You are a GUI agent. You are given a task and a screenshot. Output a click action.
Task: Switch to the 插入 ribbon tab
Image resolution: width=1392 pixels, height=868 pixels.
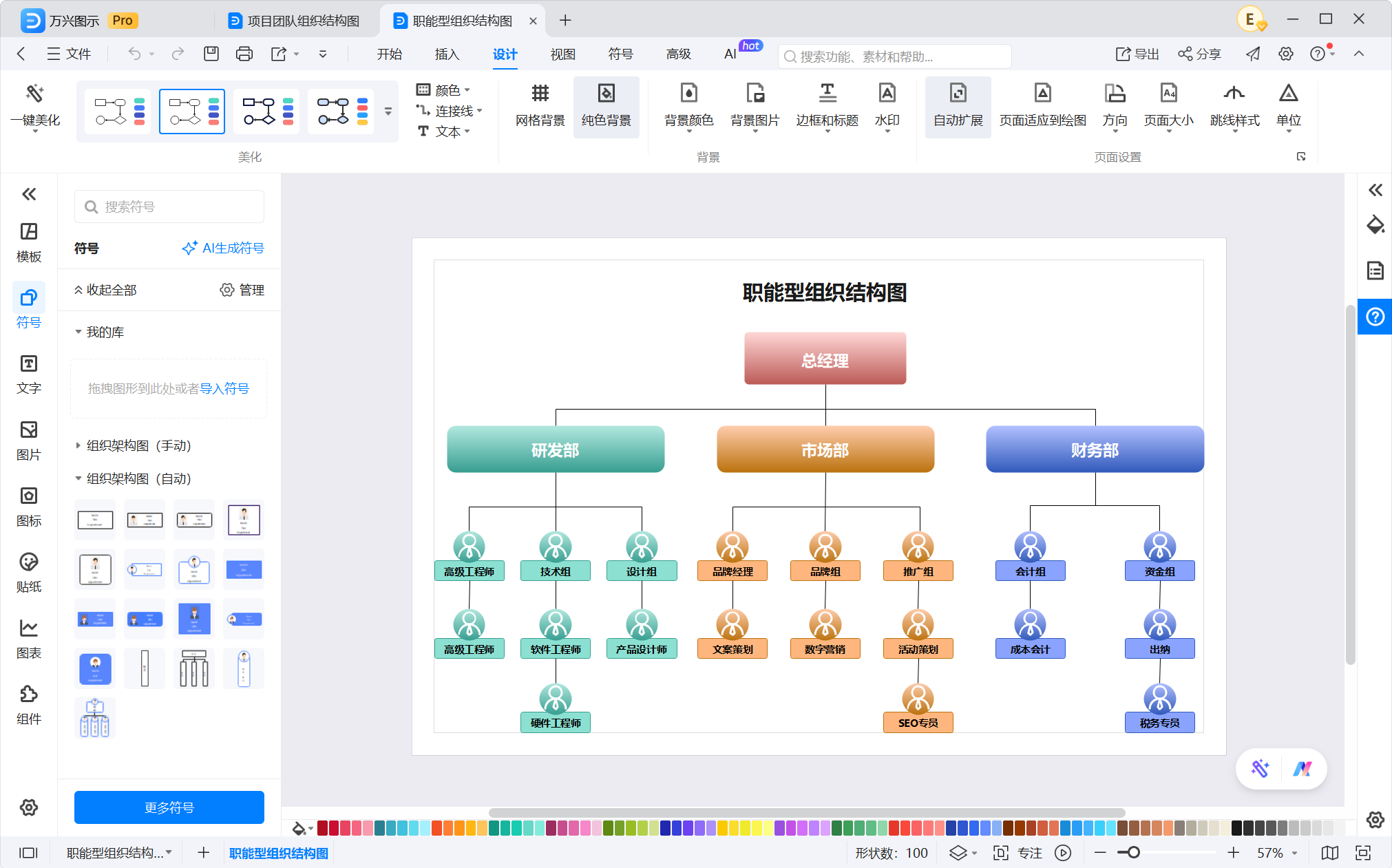pyautogui.click(x=447, y=54)
